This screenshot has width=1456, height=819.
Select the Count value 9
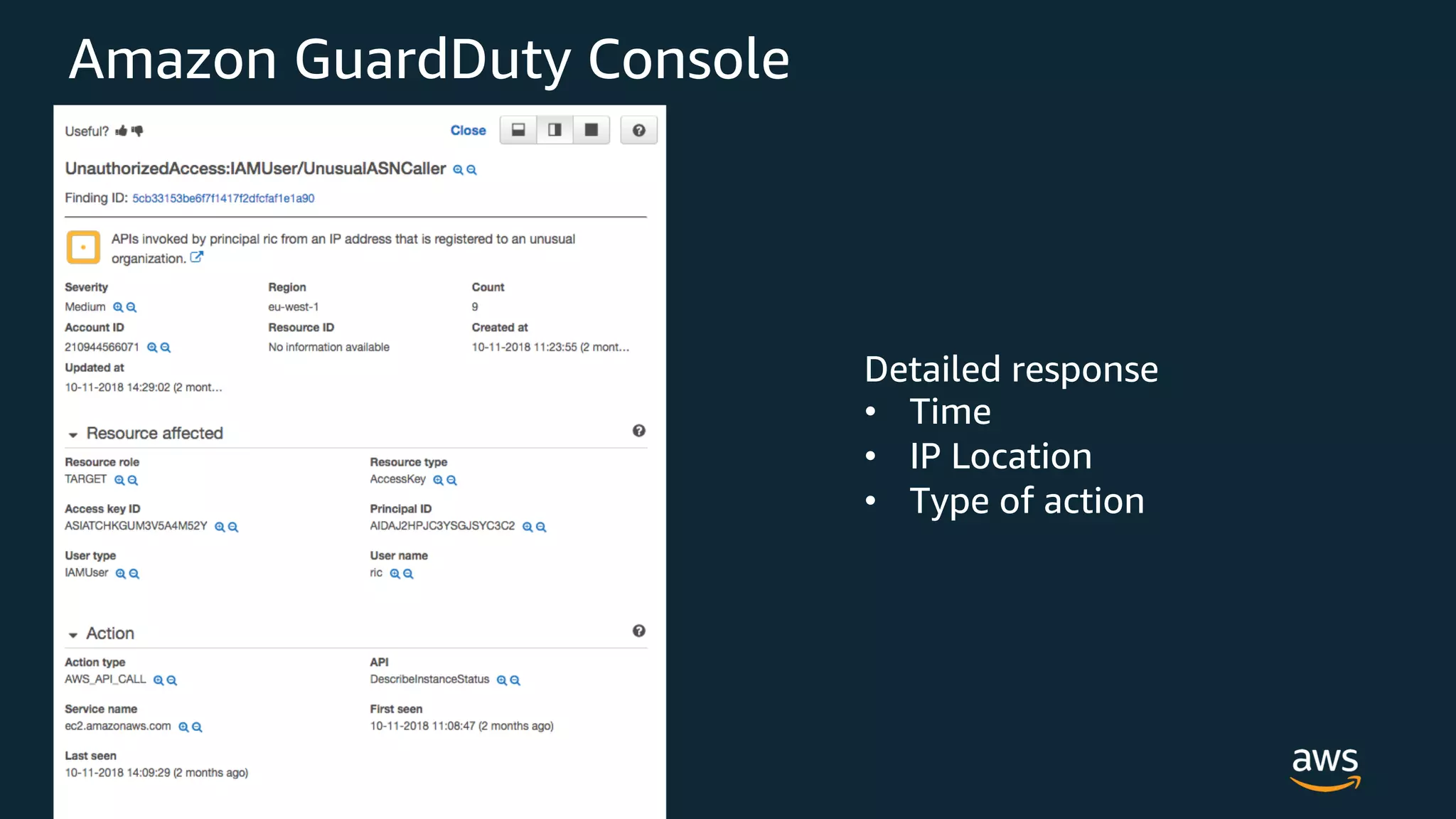tap(475, 307)
